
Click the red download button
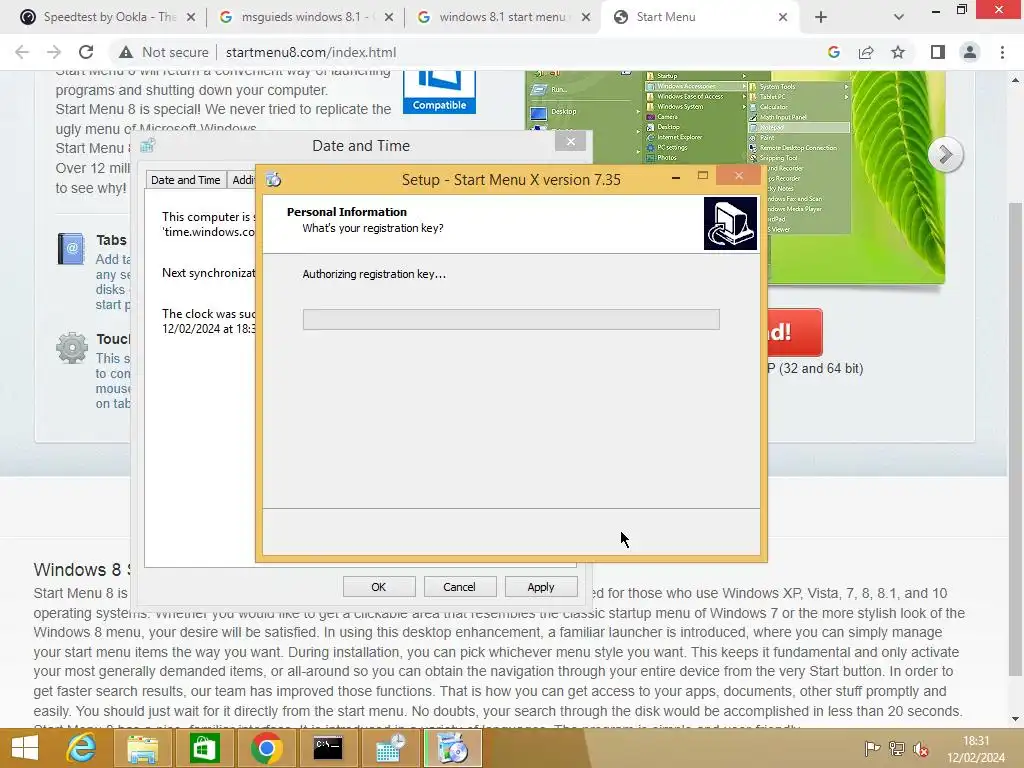pyautogui.click(x=795, y=332)
